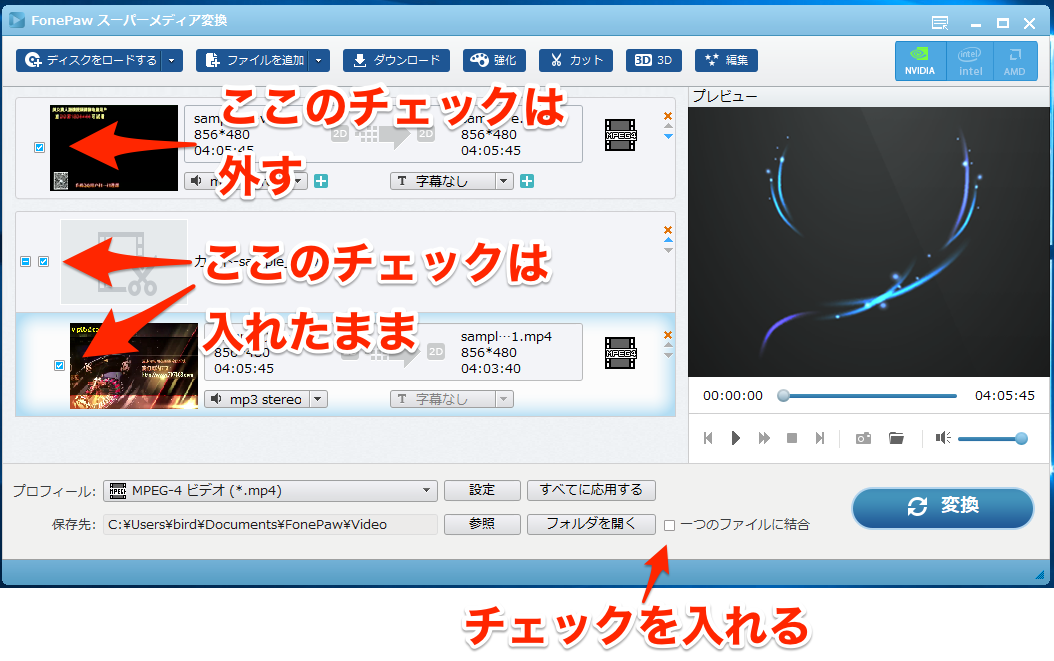The width and height of the screenshot is (1054, 661).
Task: Click the カット group placeholder thumbnail
Action: click(124, 262)
